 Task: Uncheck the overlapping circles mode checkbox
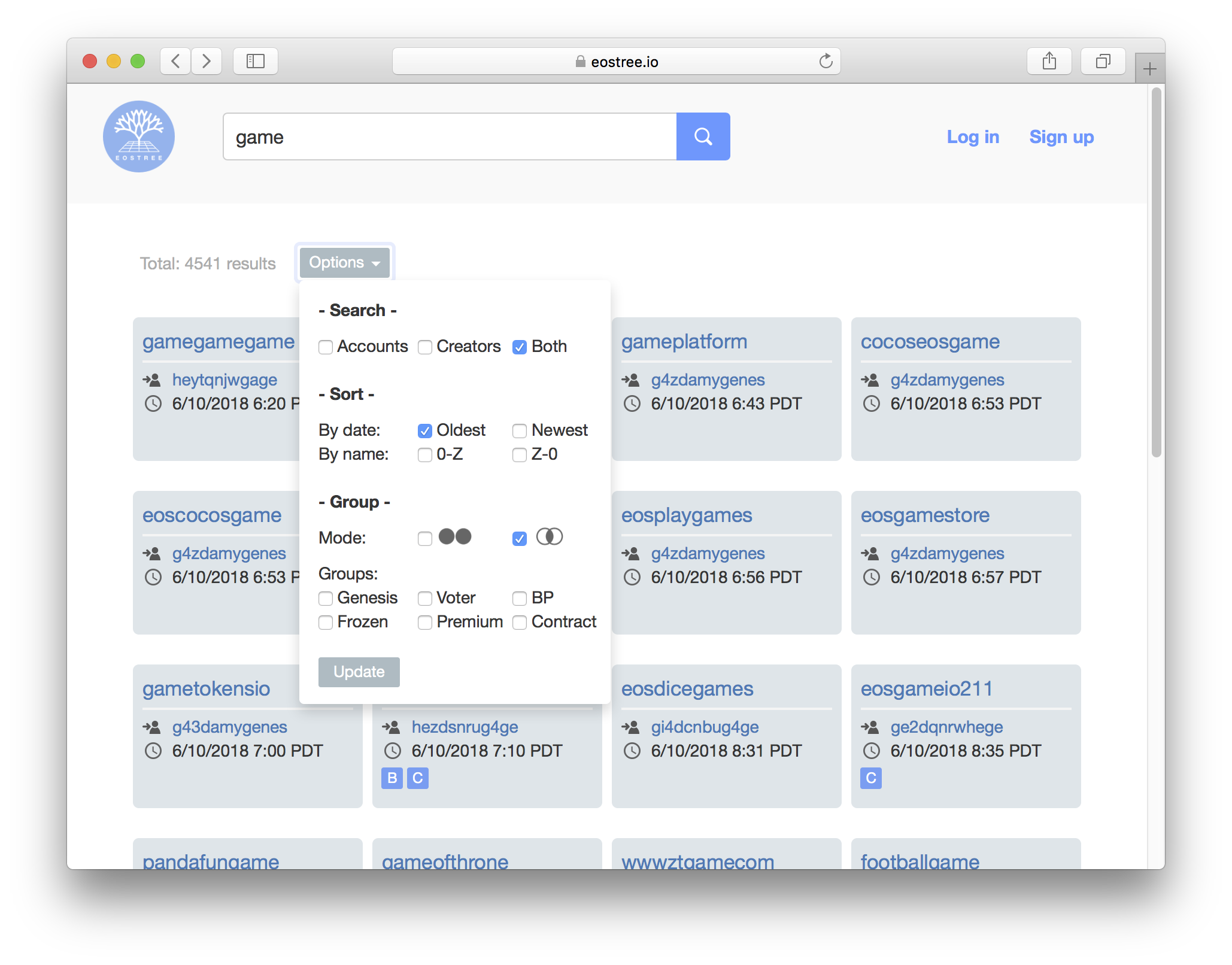tap(520, 539)
